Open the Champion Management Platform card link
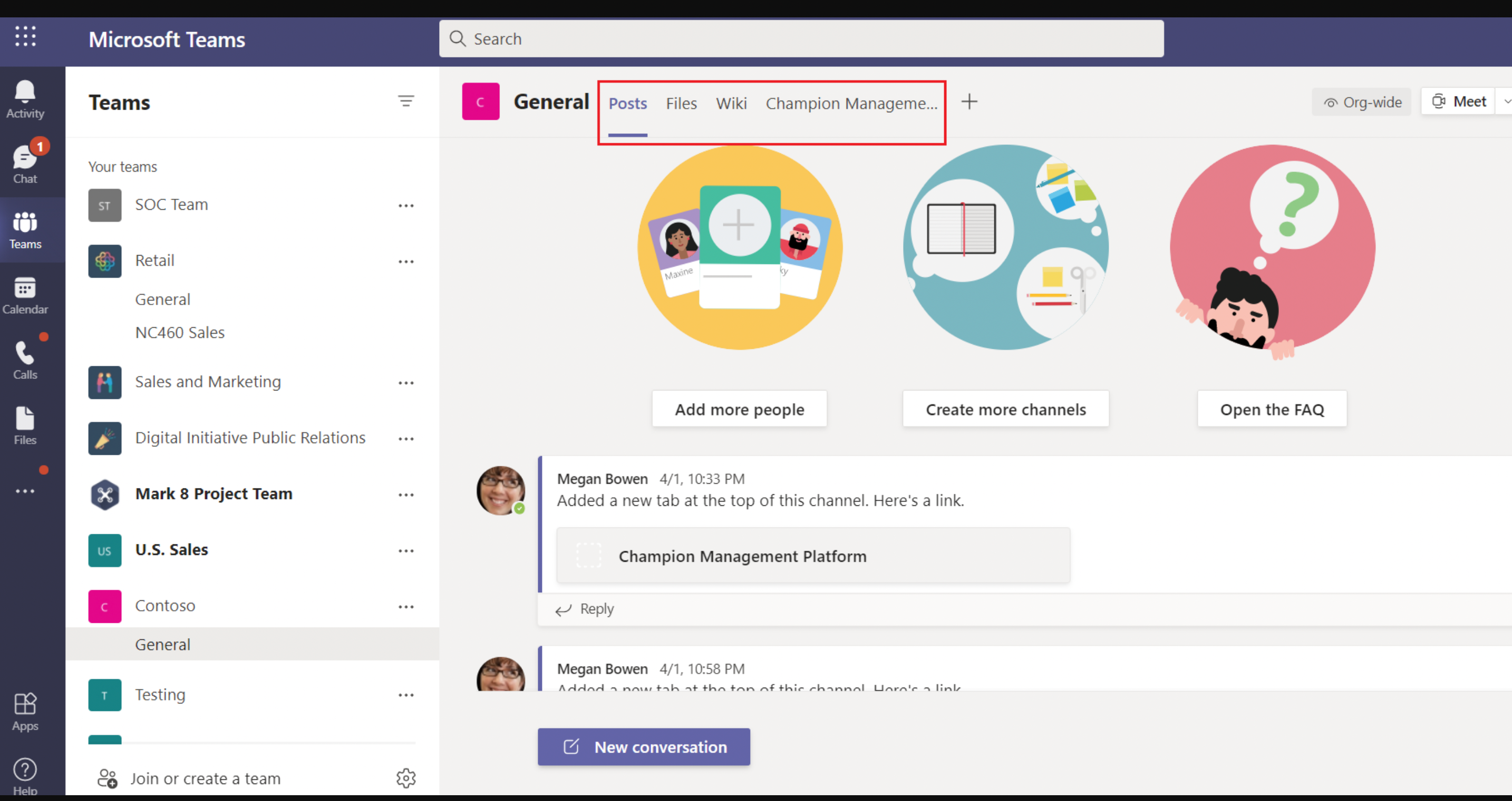1512x801 pixels. pyautogui.click(x=813, y=555)
